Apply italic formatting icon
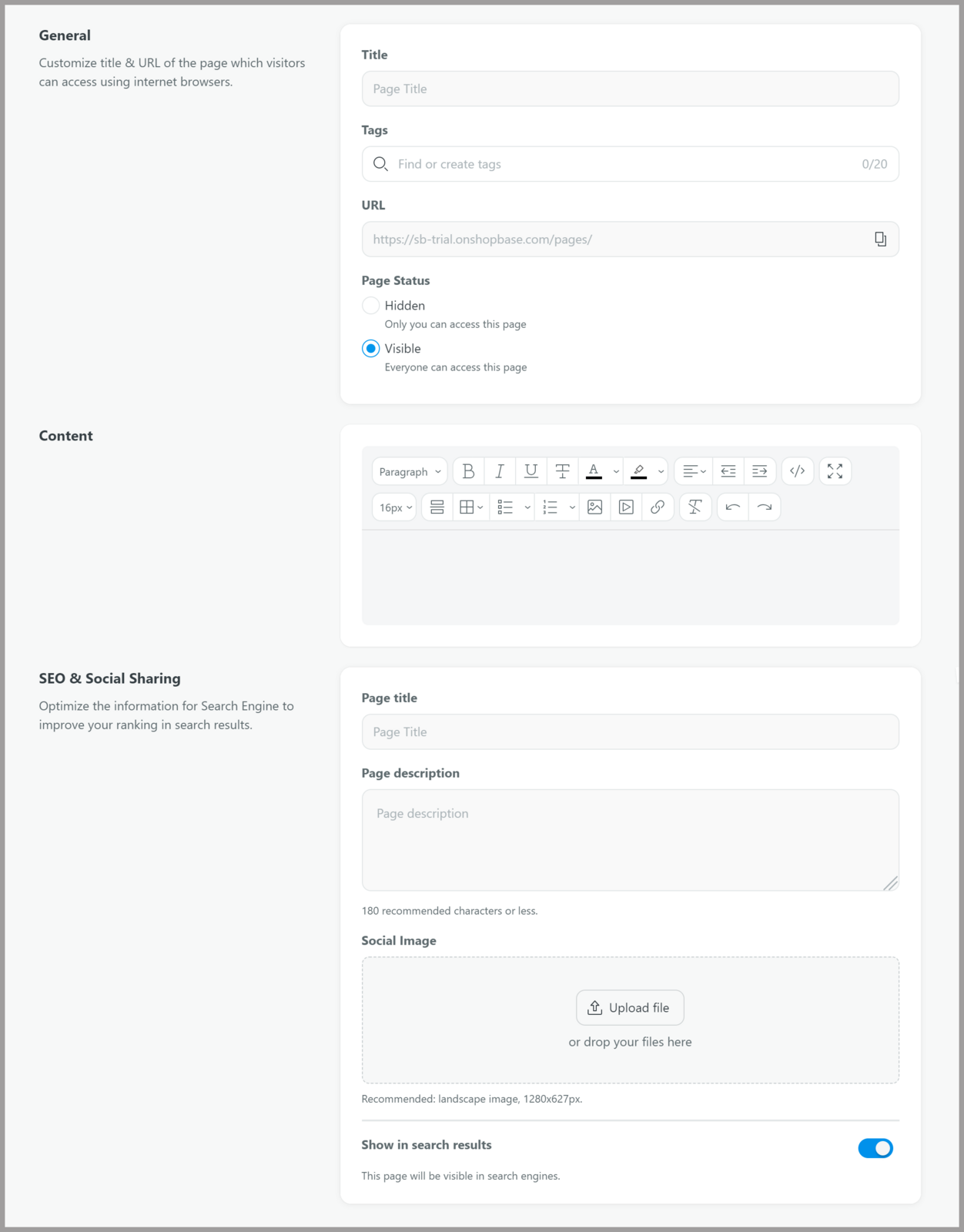The image size is (964, 1232). [x=500, y=471]
